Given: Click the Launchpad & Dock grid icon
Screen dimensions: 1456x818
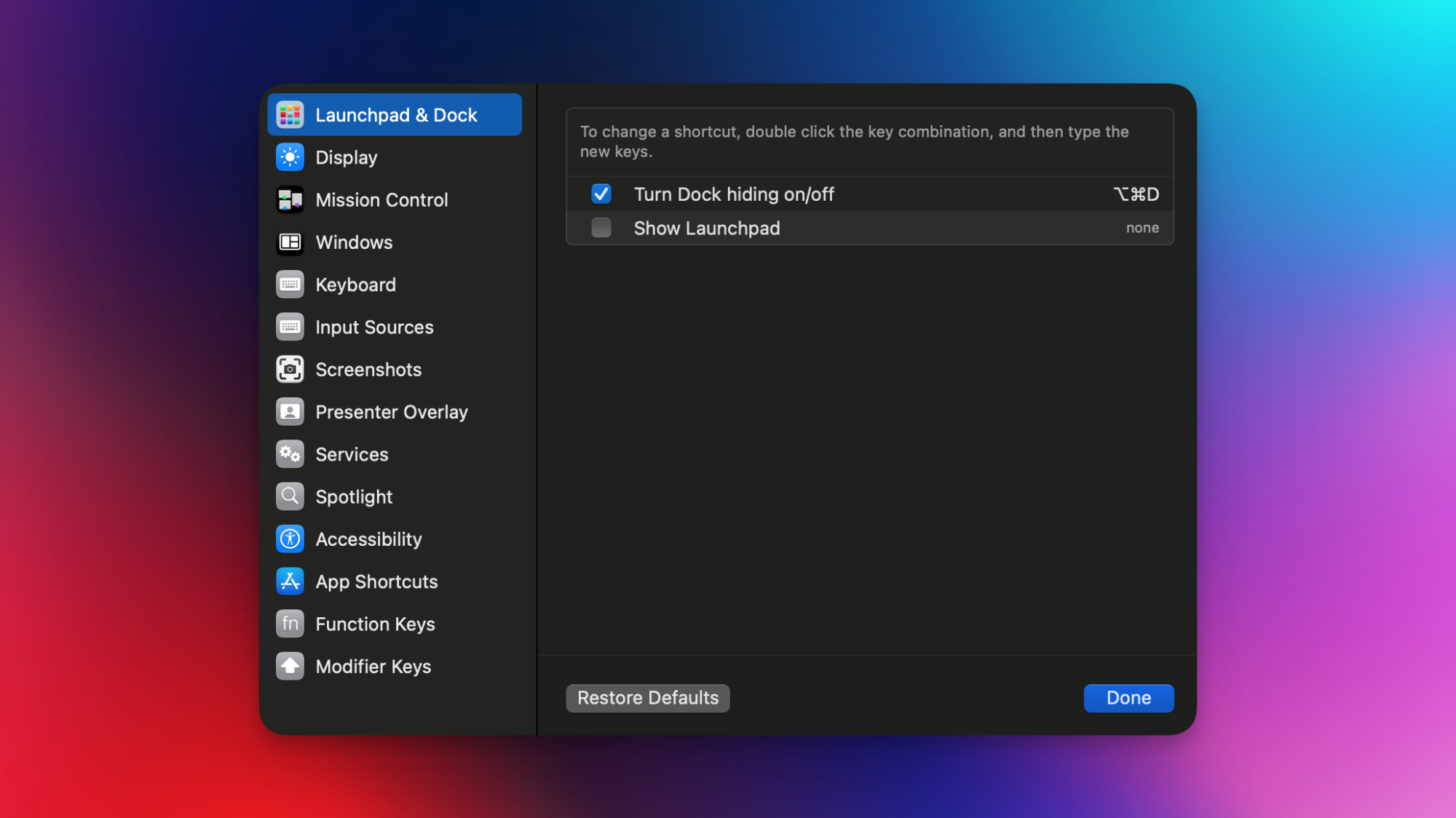Looking at the screenshot, I should (290, 115).
